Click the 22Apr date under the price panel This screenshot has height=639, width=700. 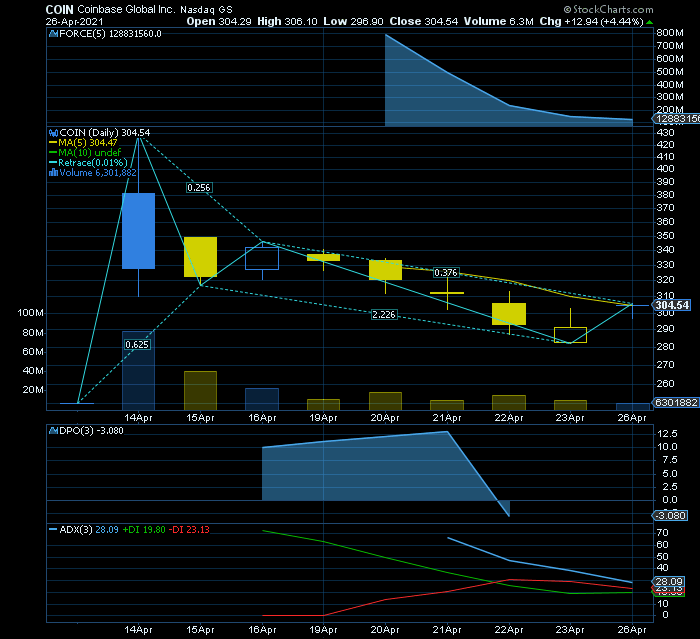coord(509,418)
